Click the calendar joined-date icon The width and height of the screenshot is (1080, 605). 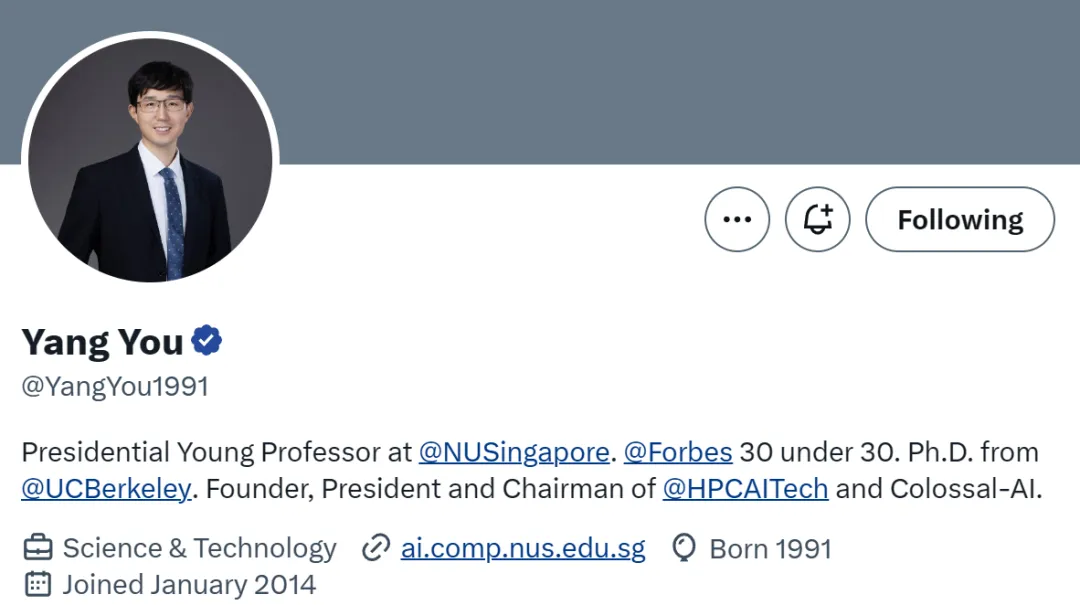click(x=38, y=584)
